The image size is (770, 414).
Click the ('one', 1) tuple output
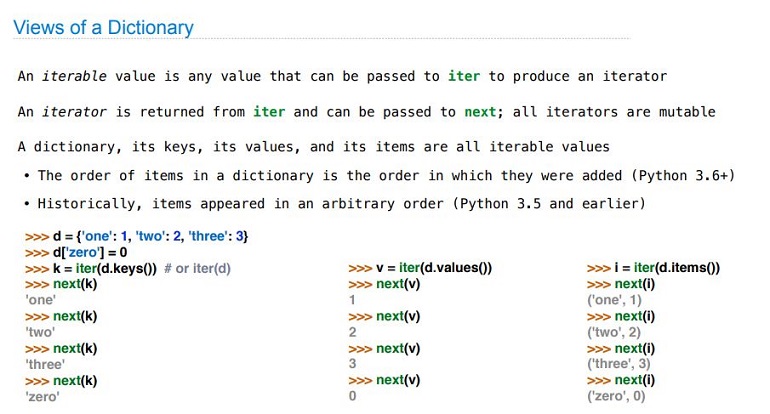point(614,300)
